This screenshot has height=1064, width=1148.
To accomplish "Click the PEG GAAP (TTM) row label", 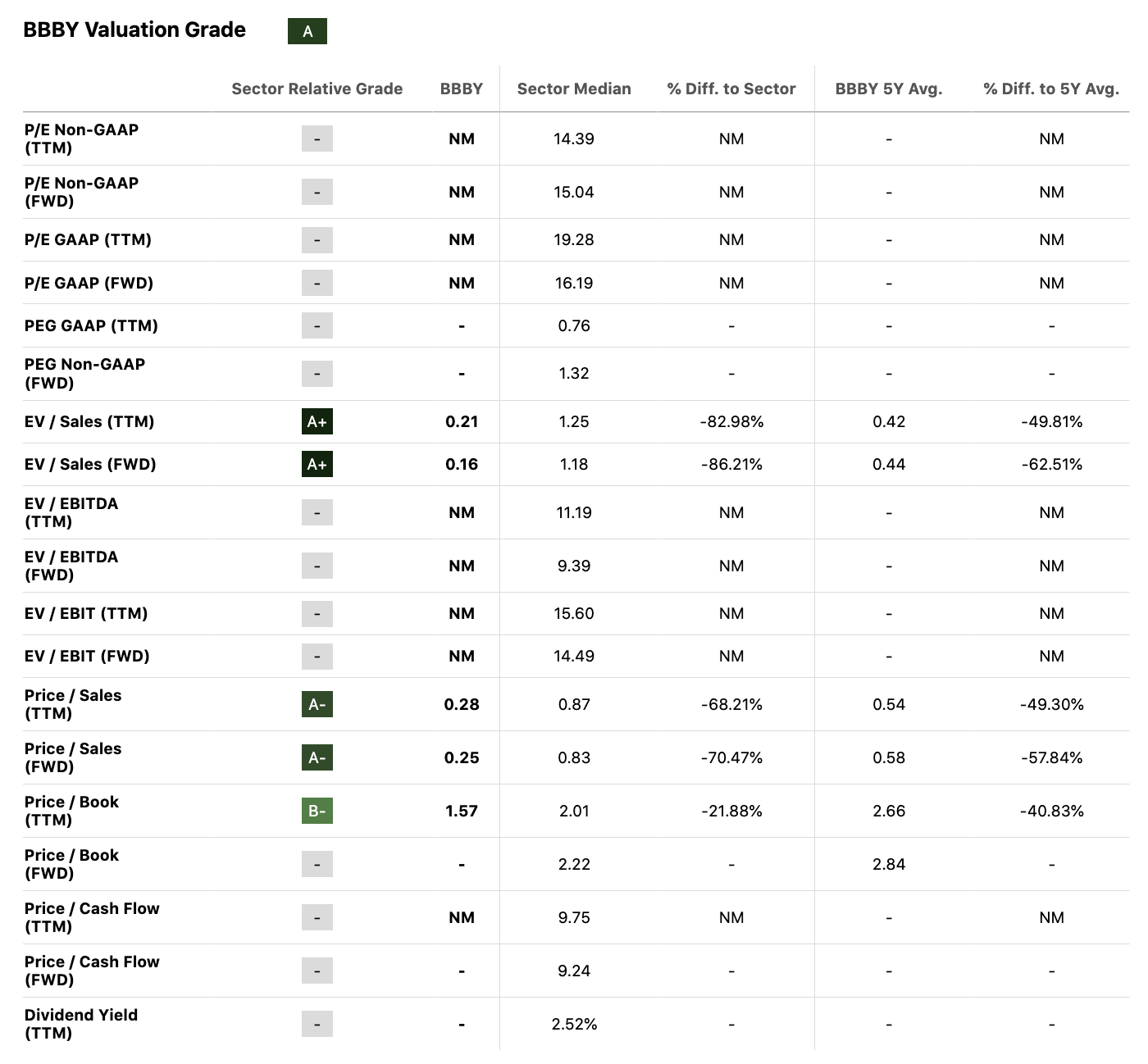I will pos(91,325).
